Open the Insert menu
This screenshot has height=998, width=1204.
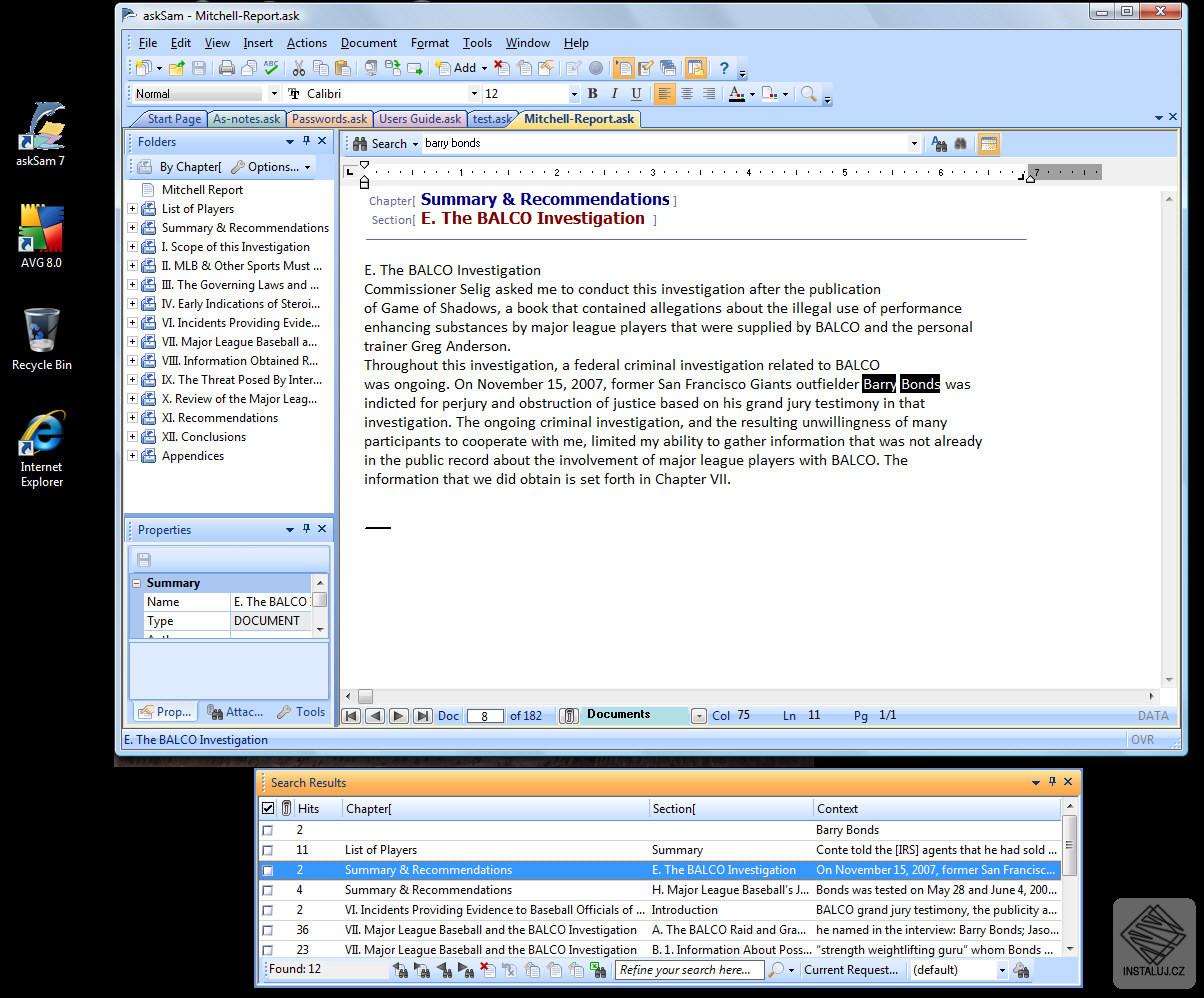257,43
